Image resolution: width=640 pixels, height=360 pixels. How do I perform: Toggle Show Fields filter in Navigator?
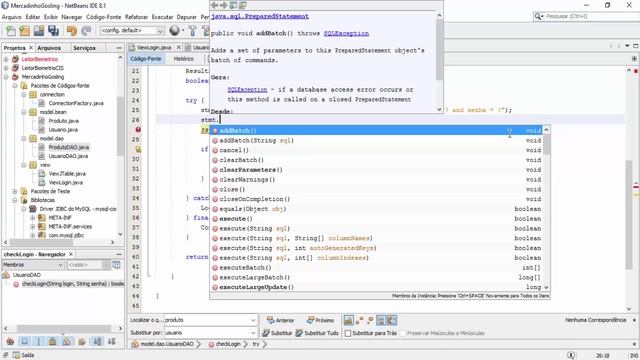tap(24, 341)
